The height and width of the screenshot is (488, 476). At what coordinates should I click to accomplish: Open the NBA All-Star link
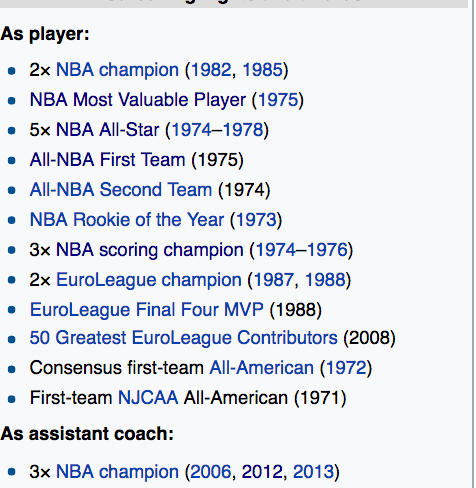(x=108, y=130)
